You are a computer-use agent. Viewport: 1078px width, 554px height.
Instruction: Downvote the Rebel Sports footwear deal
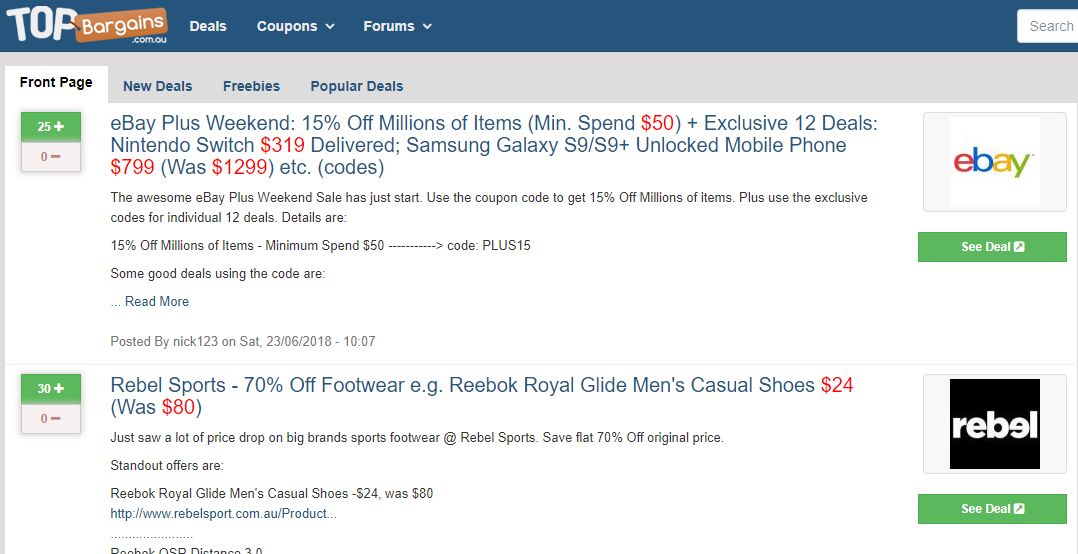click(51, 419)
